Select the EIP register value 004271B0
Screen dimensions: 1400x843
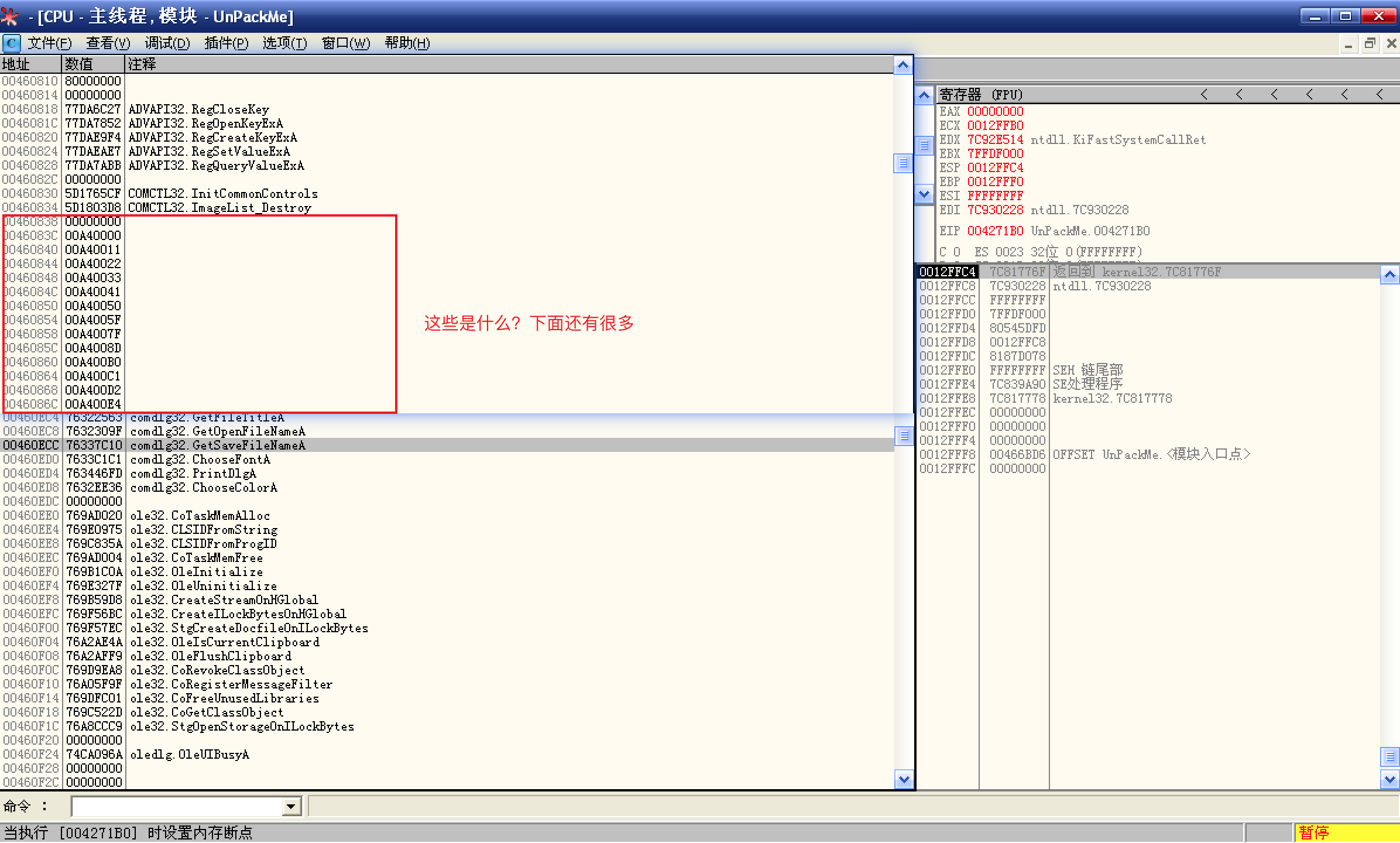click(995, 231)
